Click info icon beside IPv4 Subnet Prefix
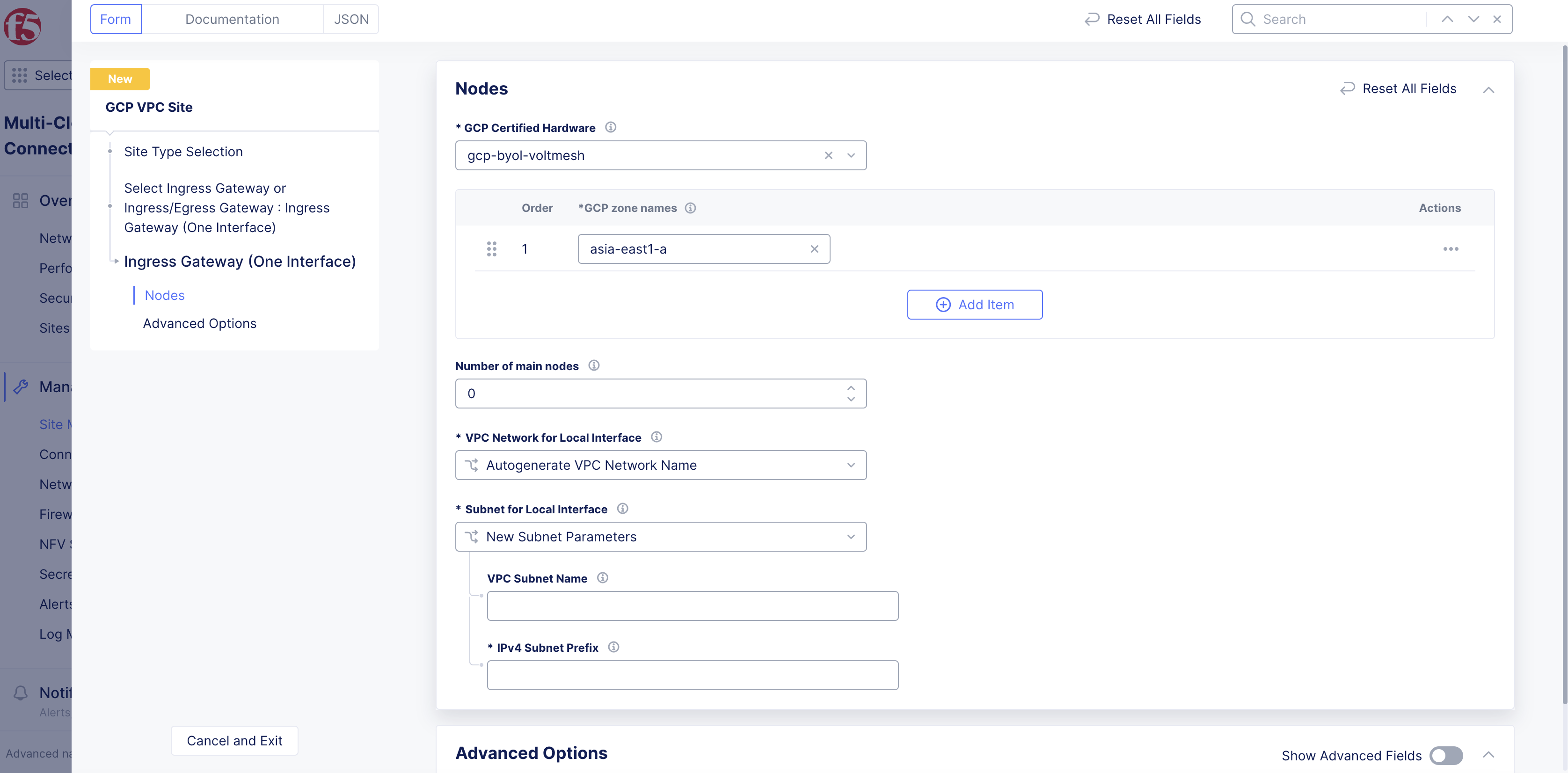 click(x=613, y=647)
